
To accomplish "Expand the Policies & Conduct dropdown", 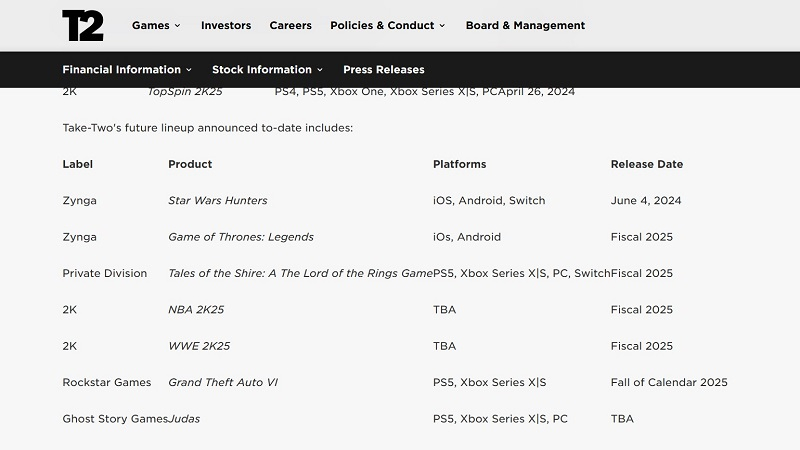I will point(388,25).
